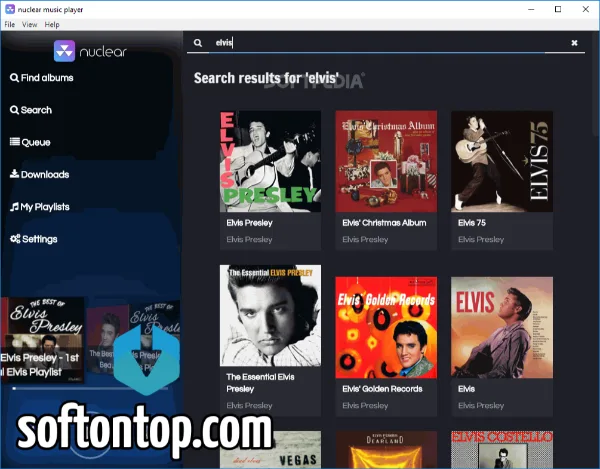Click the search field containing 'elvis'

pos(388,43)
